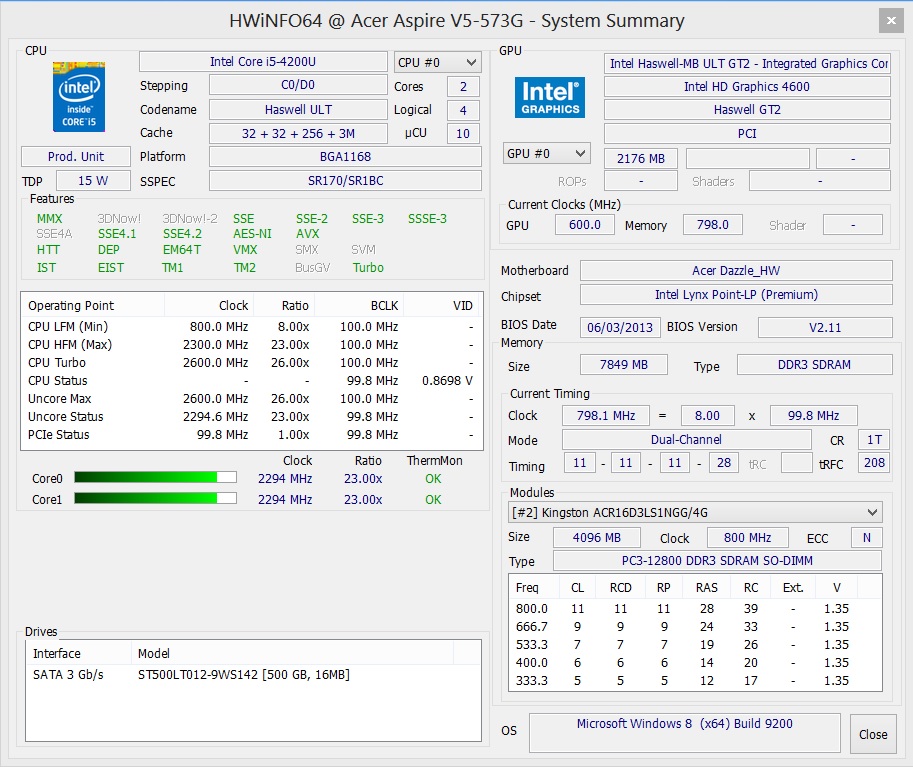The image size is (913, 767).
Task: Click the Intel HD Graphics 4600 field
Action: [x=747, y=86]
